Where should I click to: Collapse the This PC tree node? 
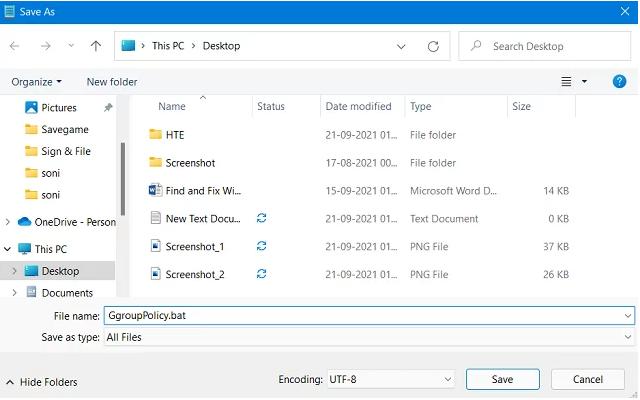[9, 249]
